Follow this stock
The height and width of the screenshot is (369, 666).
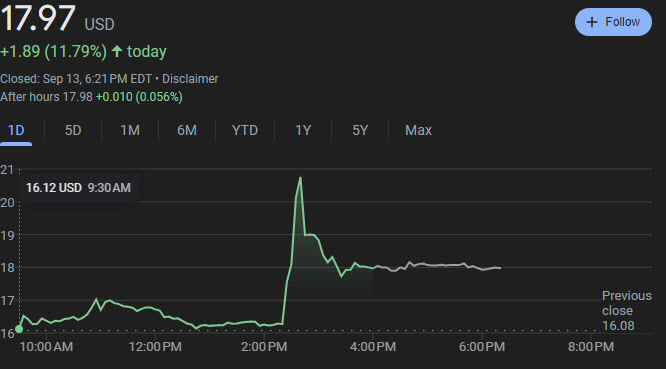coord(613,22)
